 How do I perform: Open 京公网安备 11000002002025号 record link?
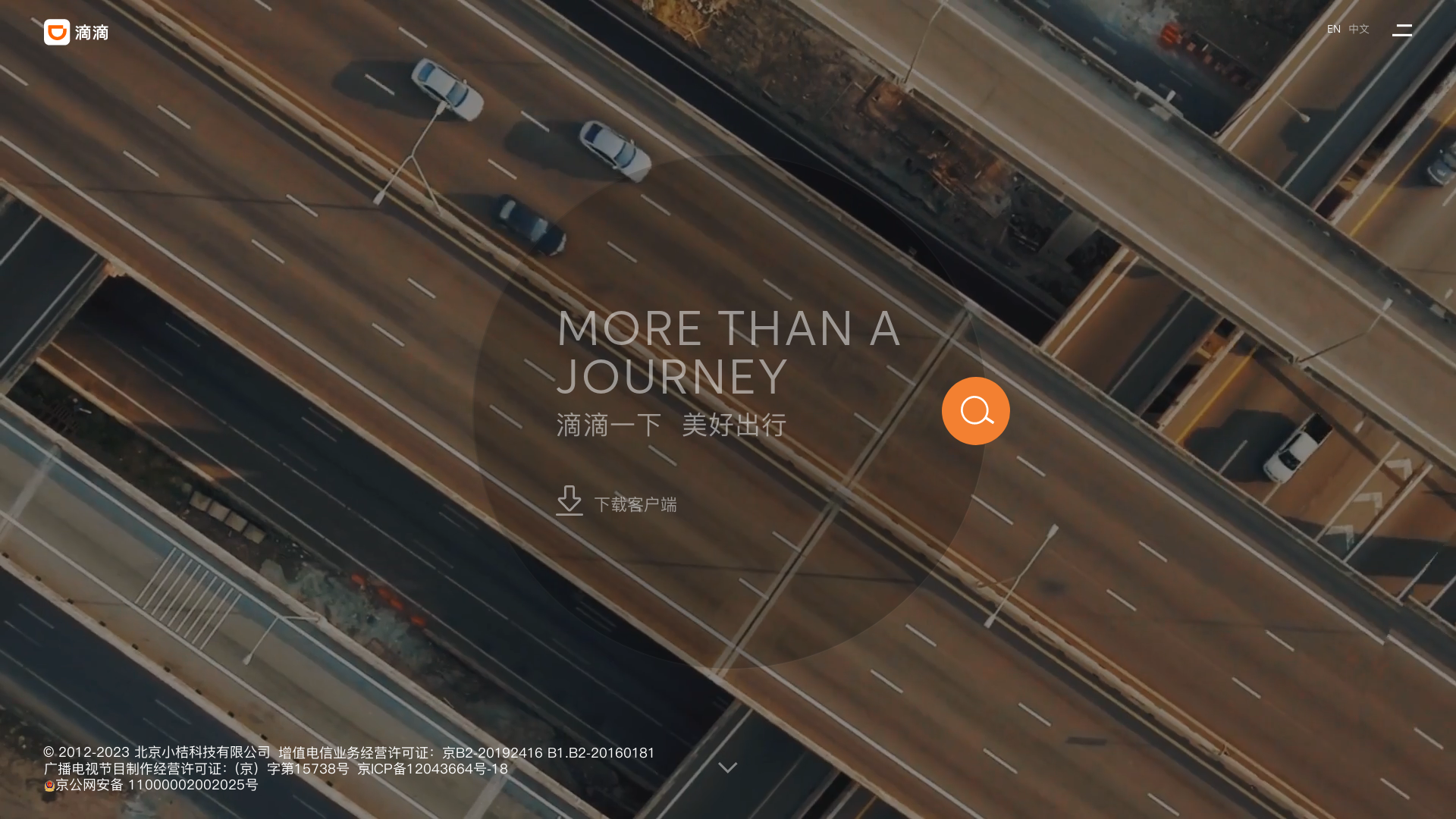tap(157, 785)
